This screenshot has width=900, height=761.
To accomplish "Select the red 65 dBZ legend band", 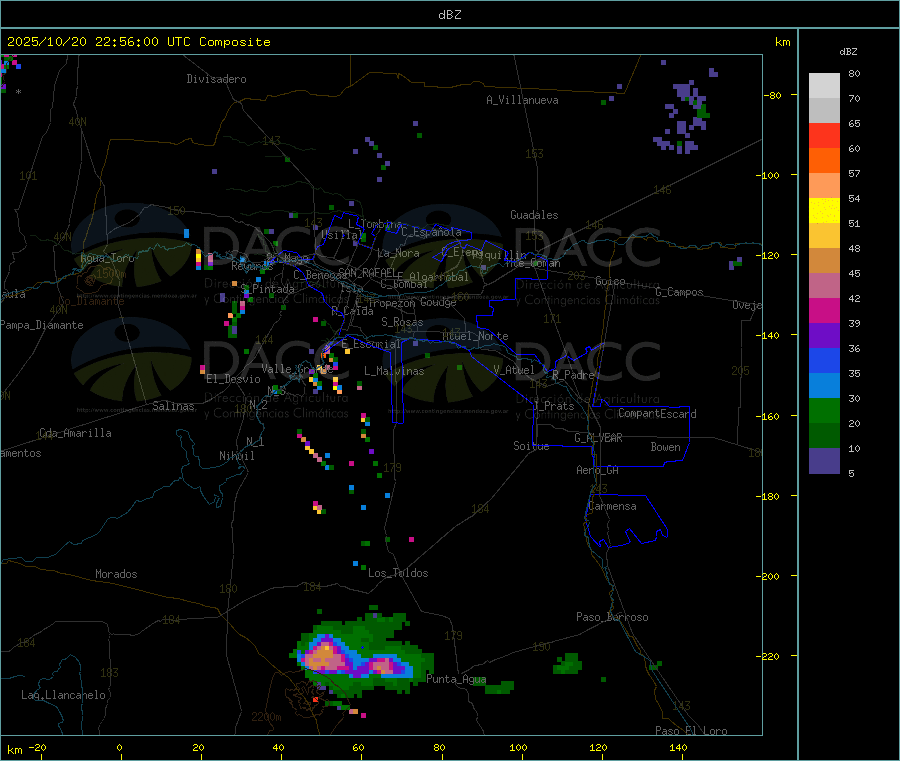I will (824, 136).
